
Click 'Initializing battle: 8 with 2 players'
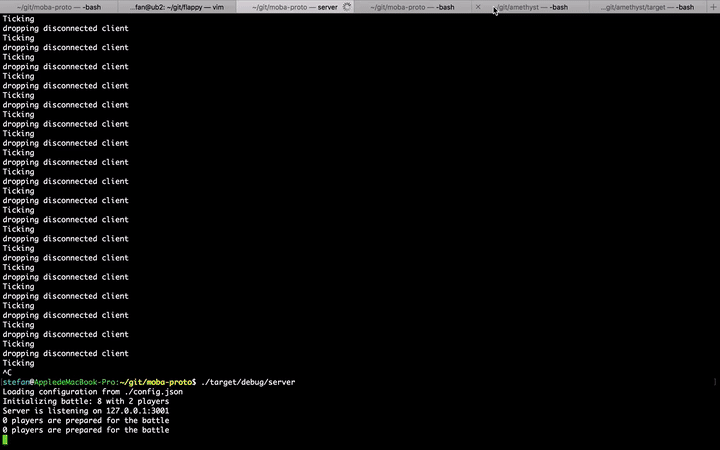click(86, 401)
